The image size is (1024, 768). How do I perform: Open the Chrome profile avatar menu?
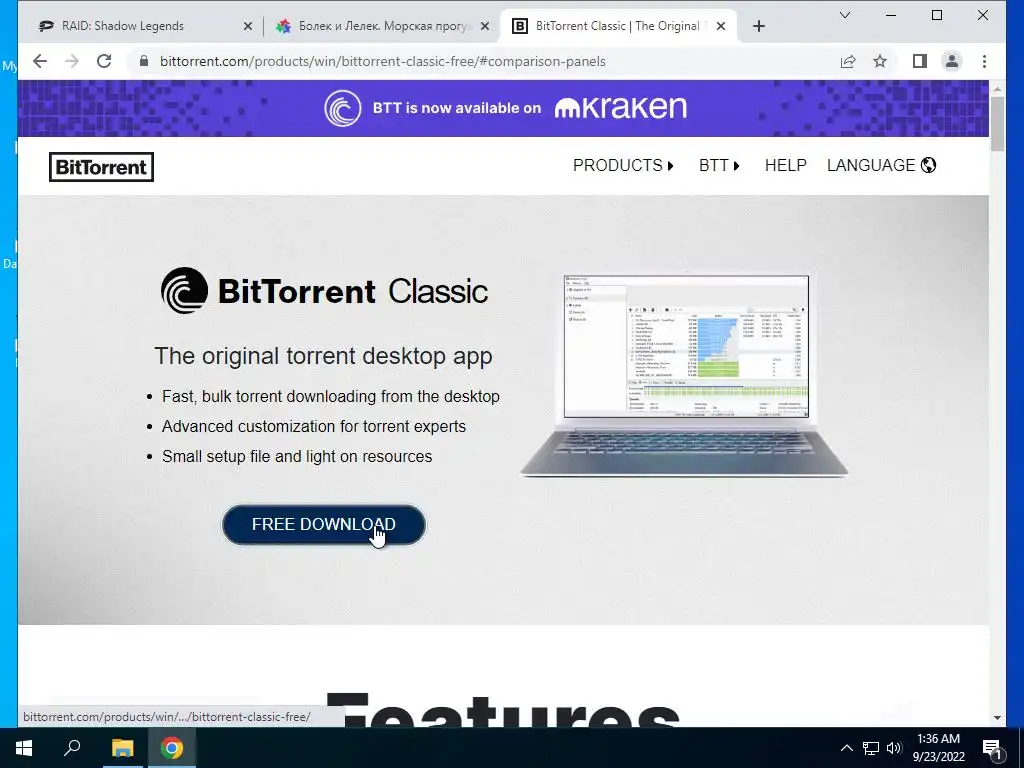click(952, 61)
